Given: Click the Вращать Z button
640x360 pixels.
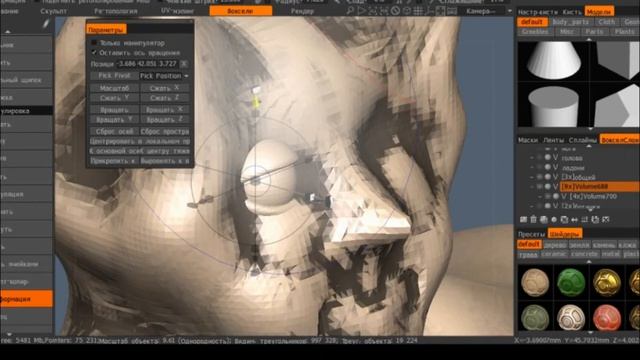Looking at the screenshot, I should click(164, 120).
